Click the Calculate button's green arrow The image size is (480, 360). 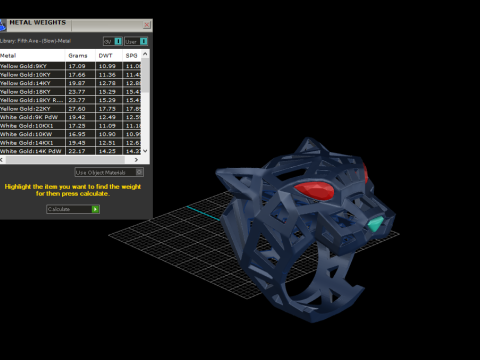[95, 209]
